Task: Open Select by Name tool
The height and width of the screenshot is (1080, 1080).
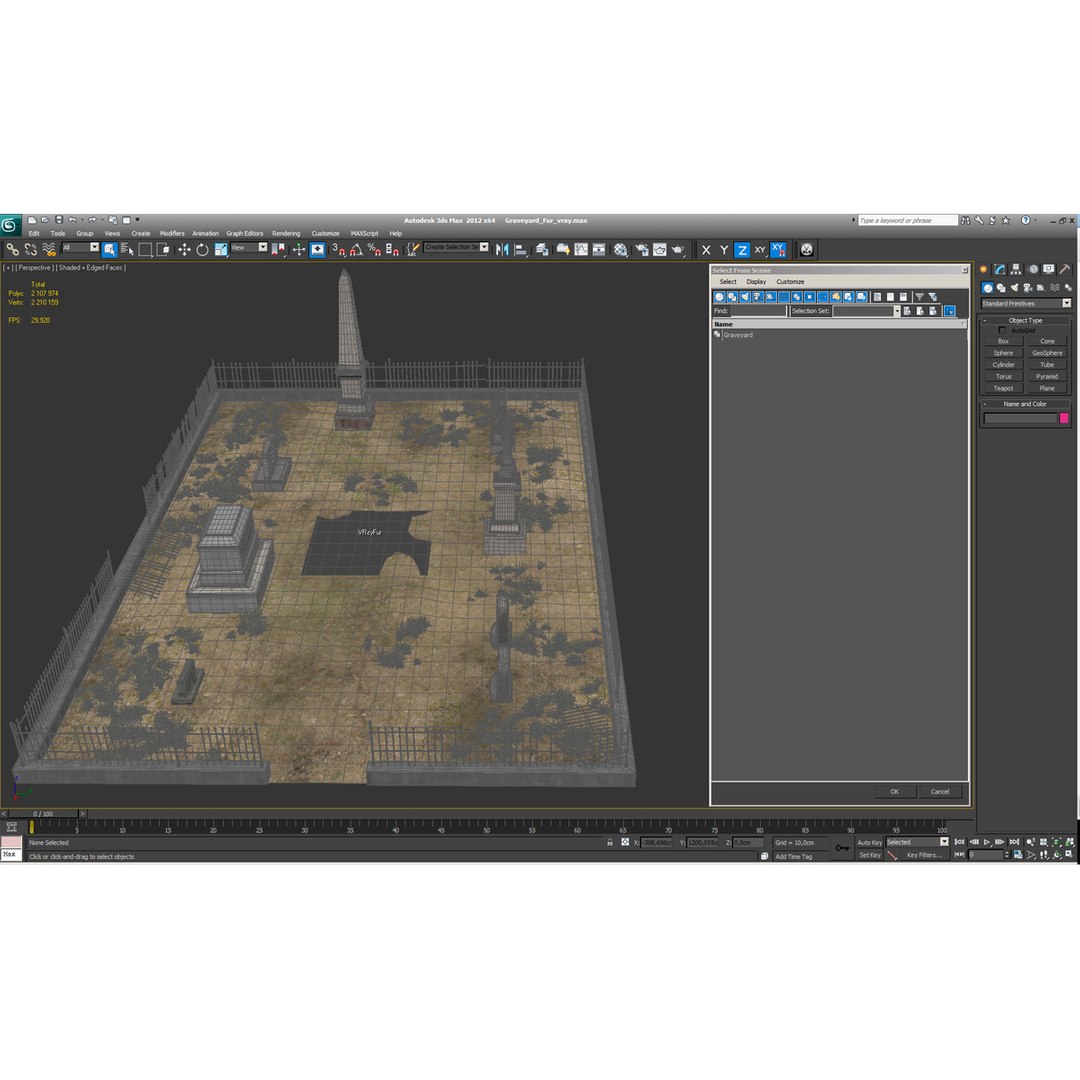Action: click(x=127, y=249)
